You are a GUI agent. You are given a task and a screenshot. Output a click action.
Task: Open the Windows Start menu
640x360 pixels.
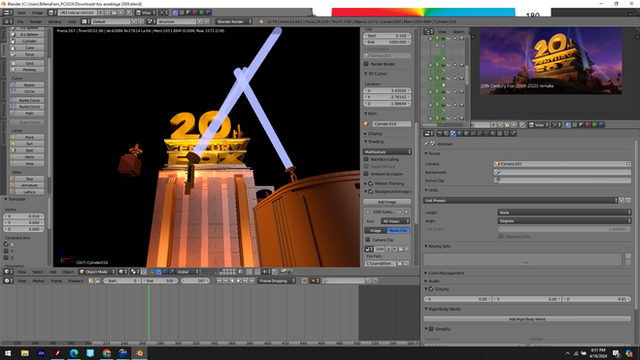8,353
